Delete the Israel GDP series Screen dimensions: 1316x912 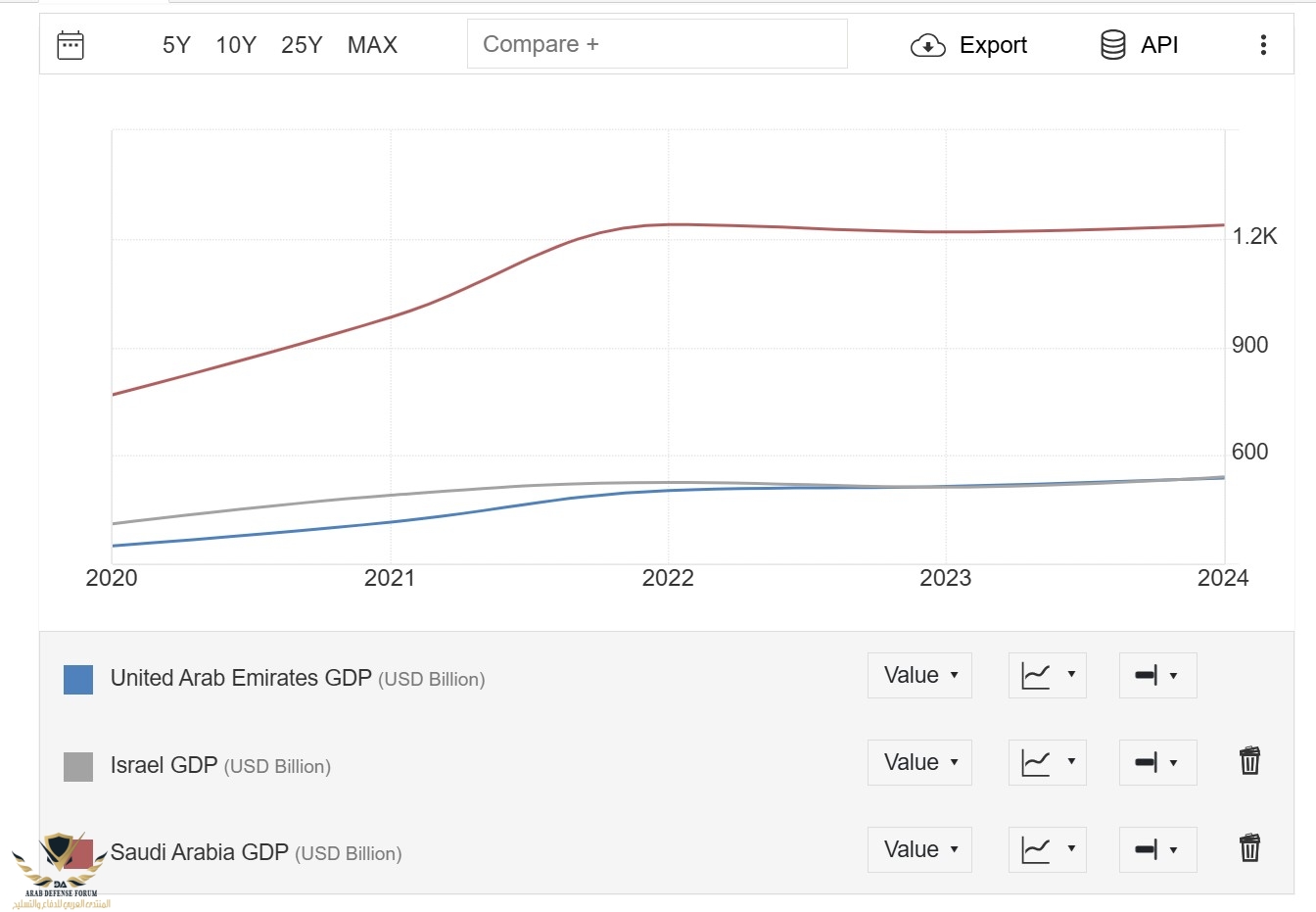tap(1249, 761)
